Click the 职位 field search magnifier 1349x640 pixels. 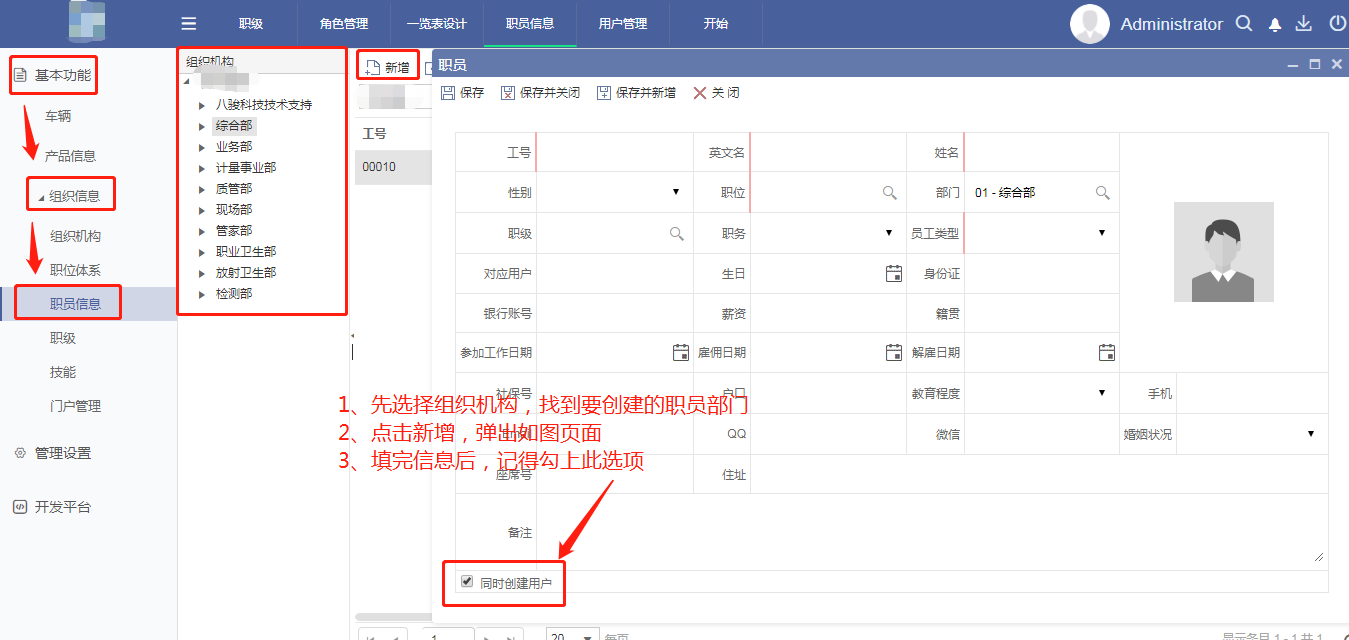click(x=889, y=193)
